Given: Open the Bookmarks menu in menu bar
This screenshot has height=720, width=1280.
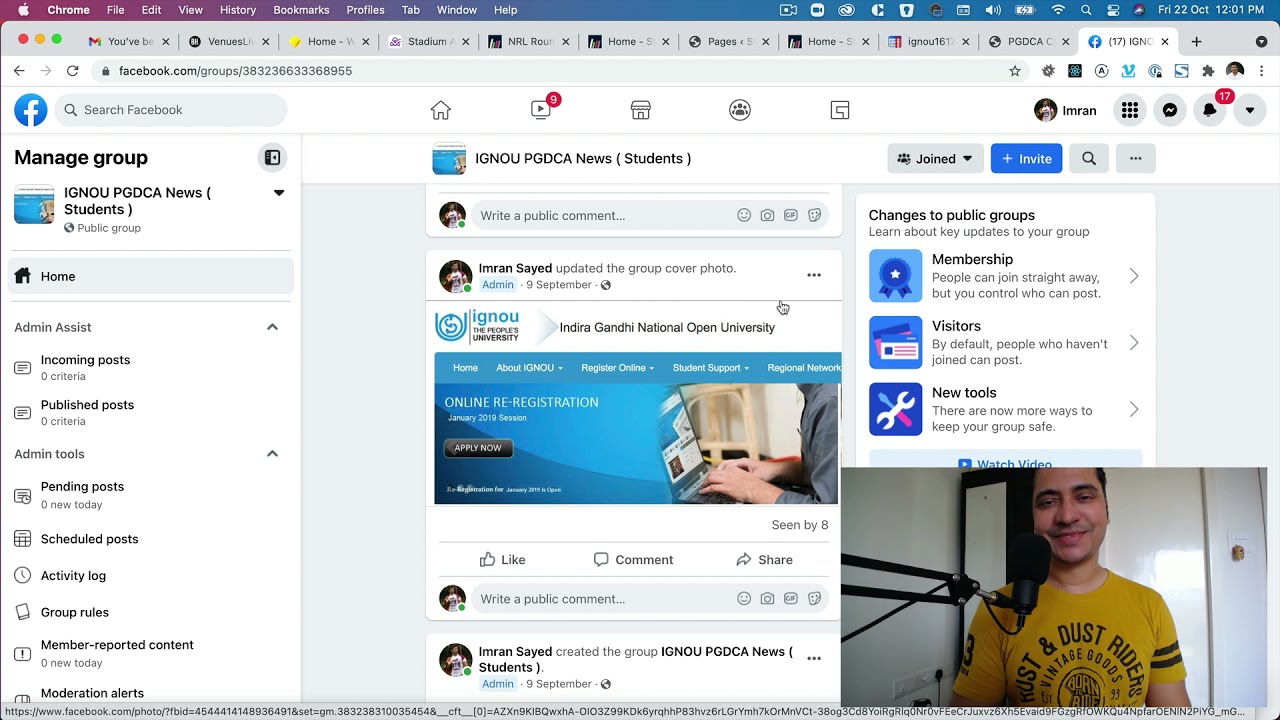Looking at the screenshot, I should click(301, 10).
